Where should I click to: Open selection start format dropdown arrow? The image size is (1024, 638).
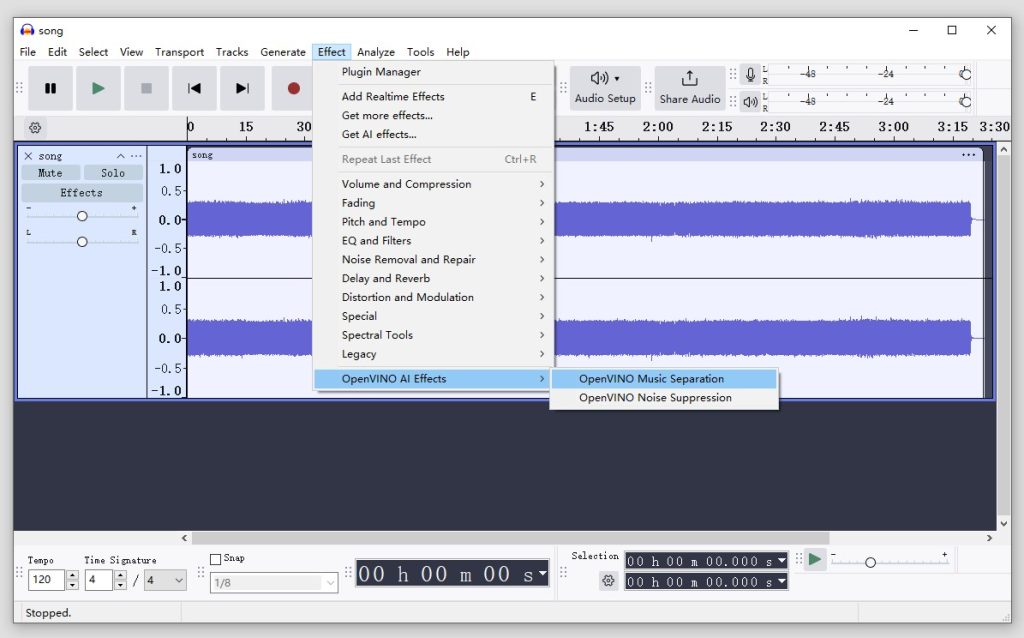click(x=782, y=560)
